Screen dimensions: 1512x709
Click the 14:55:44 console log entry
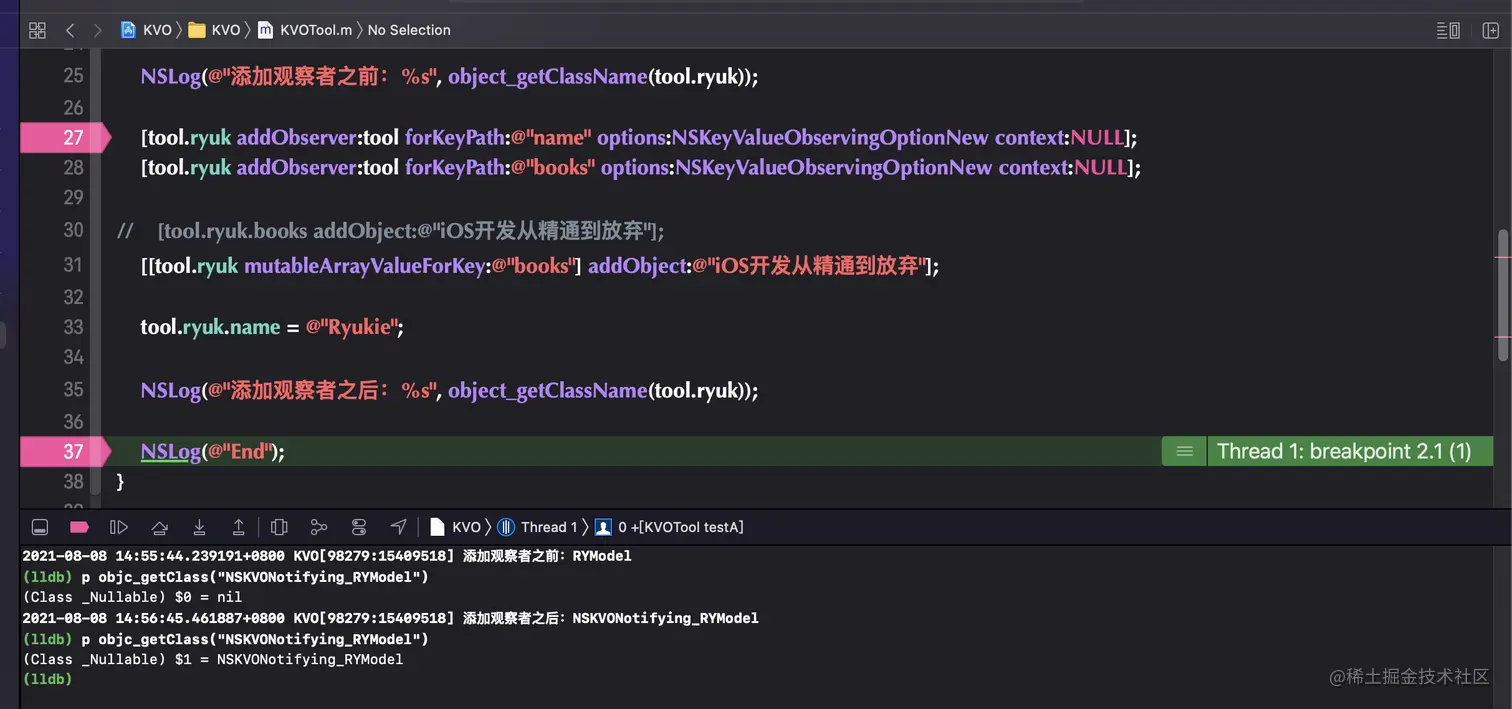tap(327, 556)
